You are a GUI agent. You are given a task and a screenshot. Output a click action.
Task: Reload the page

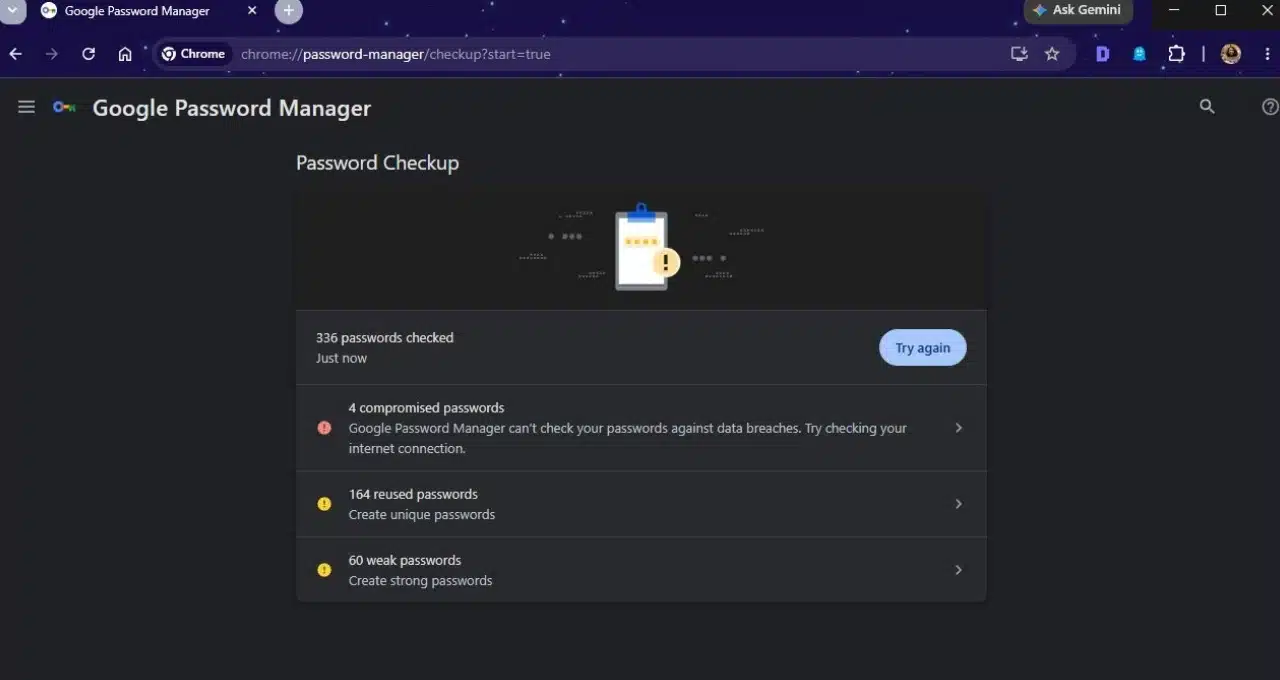[x=88, y=54]
